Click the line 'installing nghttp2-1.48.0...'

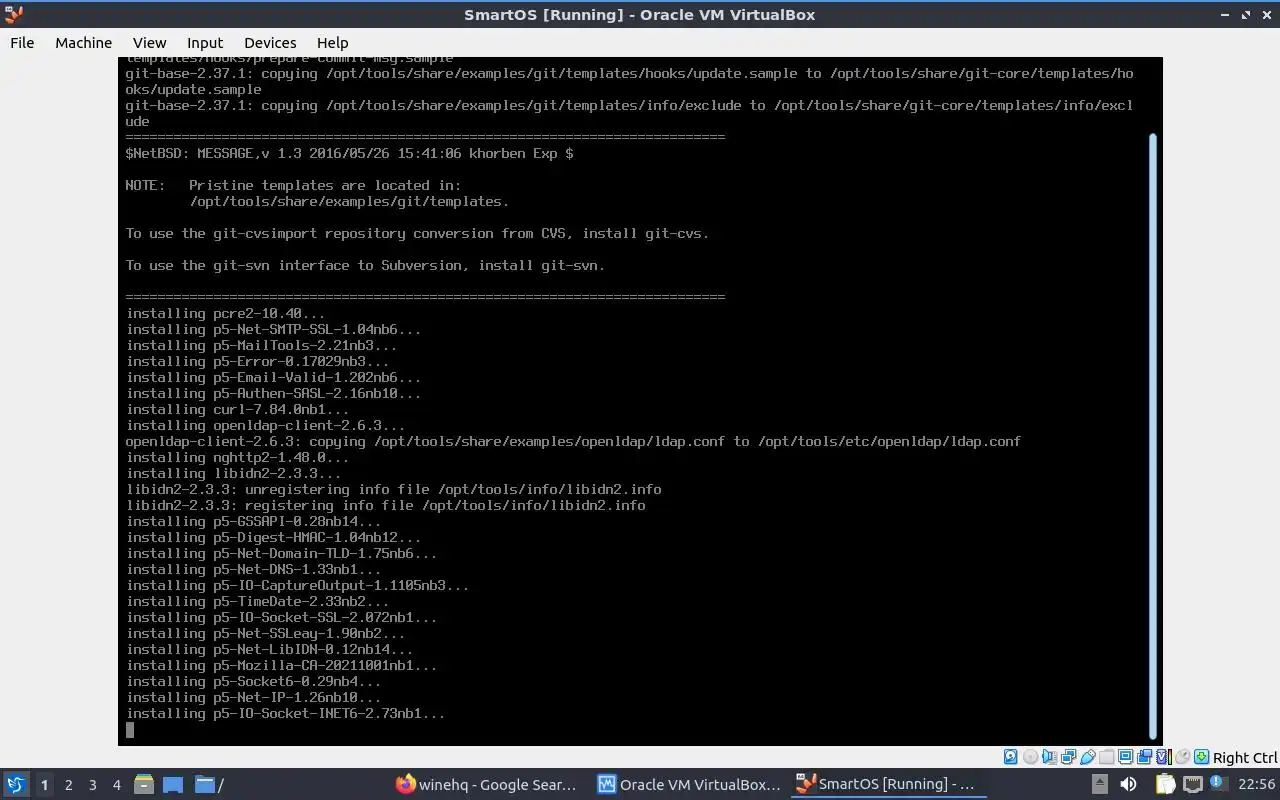click(x=237, y=457)
